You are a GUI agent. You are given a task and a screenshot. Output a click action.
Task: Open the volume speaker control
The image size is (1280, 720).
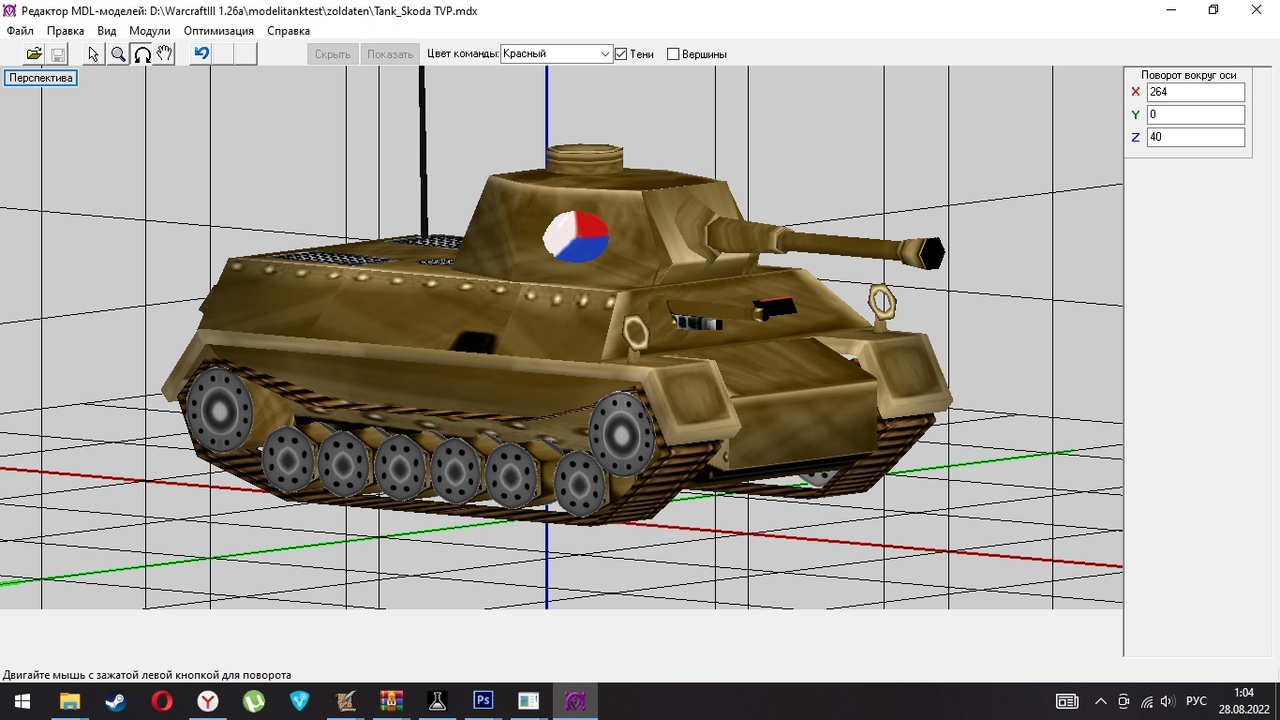click(x=1167, y=702)
